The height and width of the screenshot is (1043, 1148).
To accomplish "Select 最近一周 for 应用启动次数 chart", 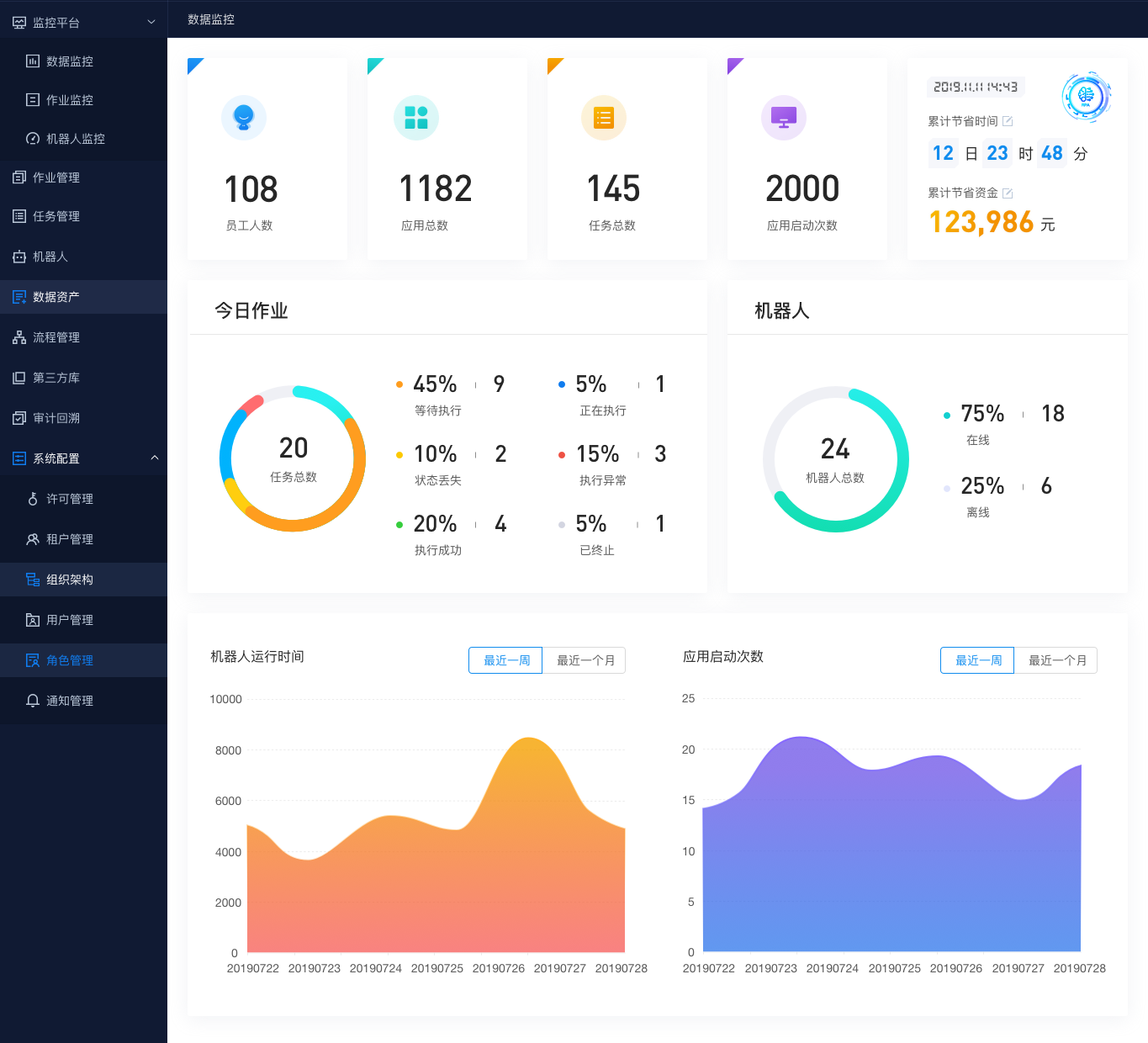I will pyautogui.click(x=977, y=660).
